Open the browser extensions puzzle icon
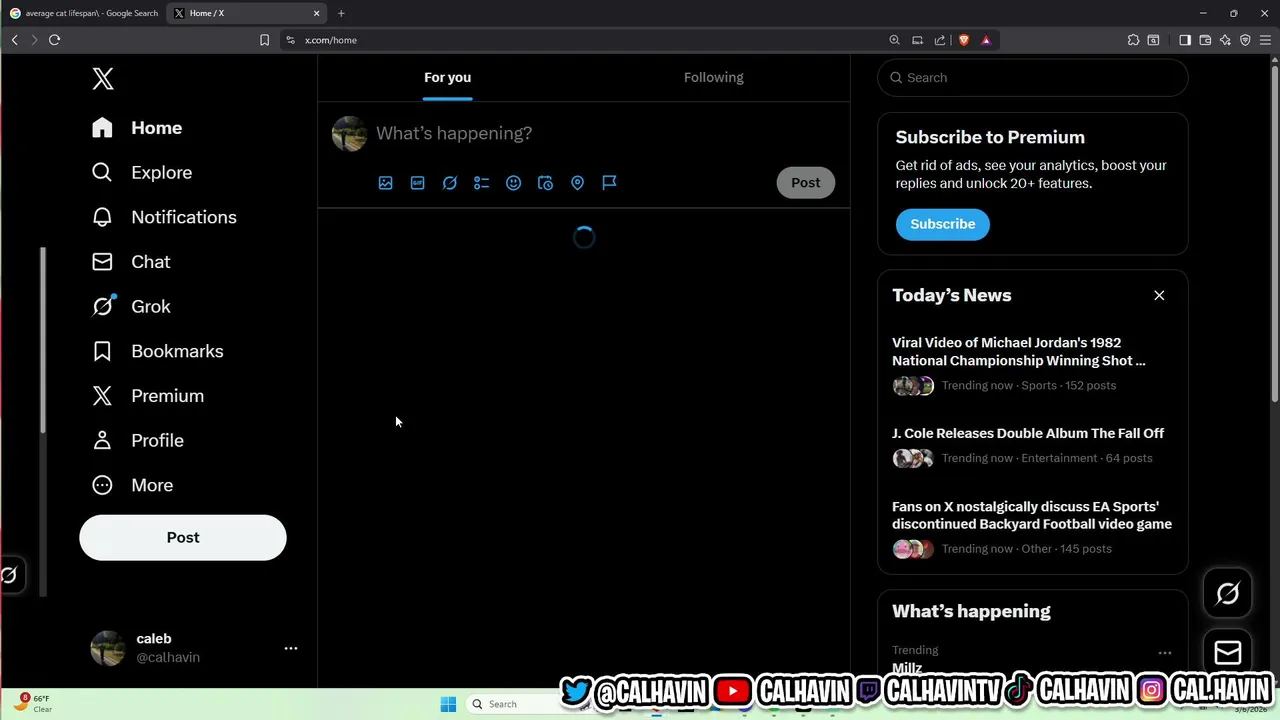 pyautogui.click(x=1133, y=40)
